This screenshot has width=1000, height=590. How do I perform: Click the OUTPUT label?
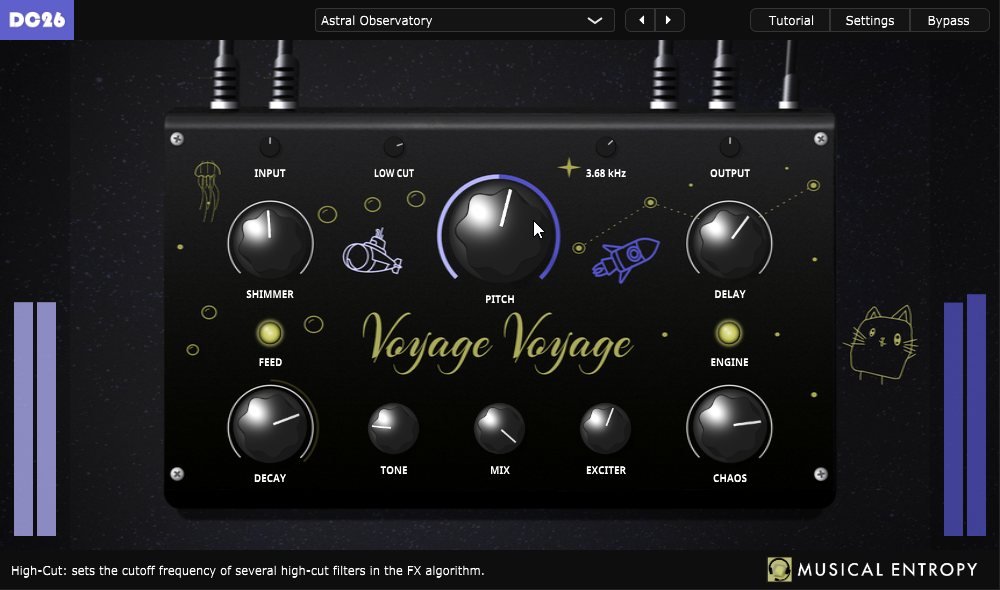[x=730, y=173]
